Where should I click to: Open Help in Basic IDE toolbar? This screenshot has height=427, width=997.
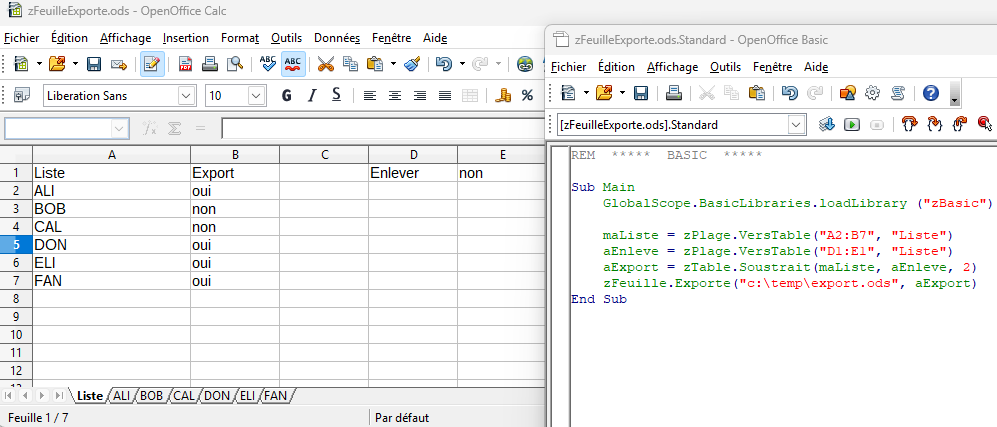(x=931, y=93)
